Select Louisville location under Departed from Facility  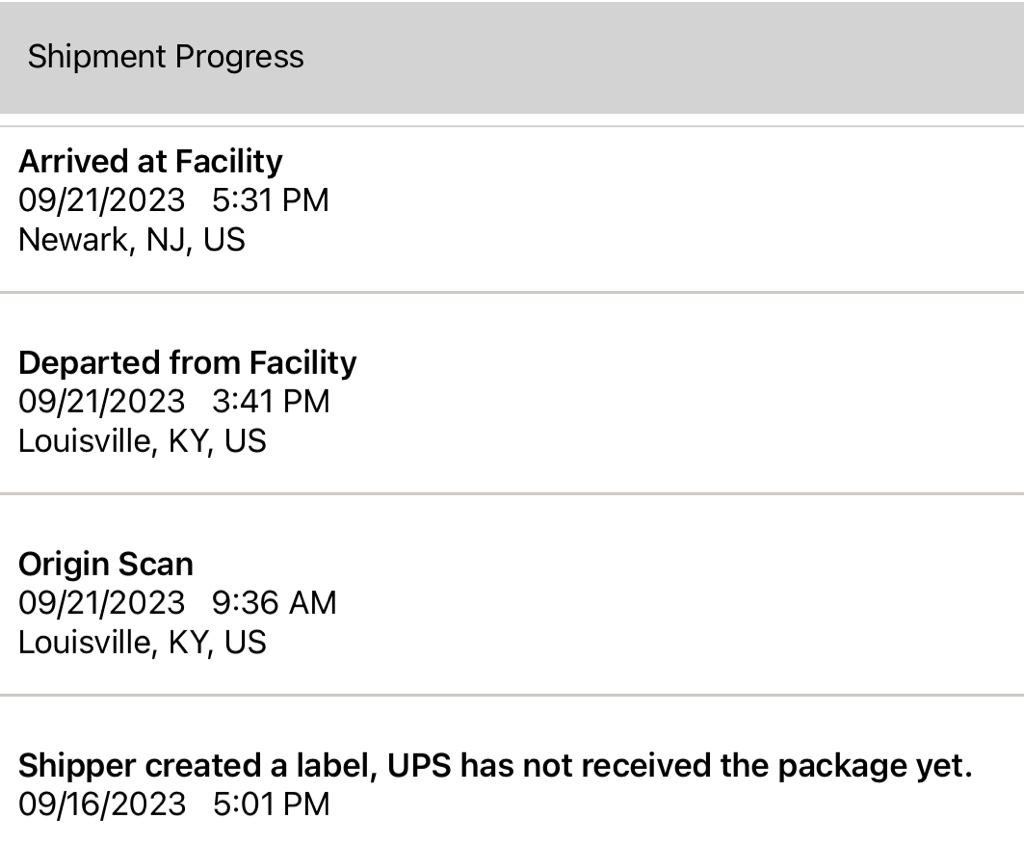point(142,441)
